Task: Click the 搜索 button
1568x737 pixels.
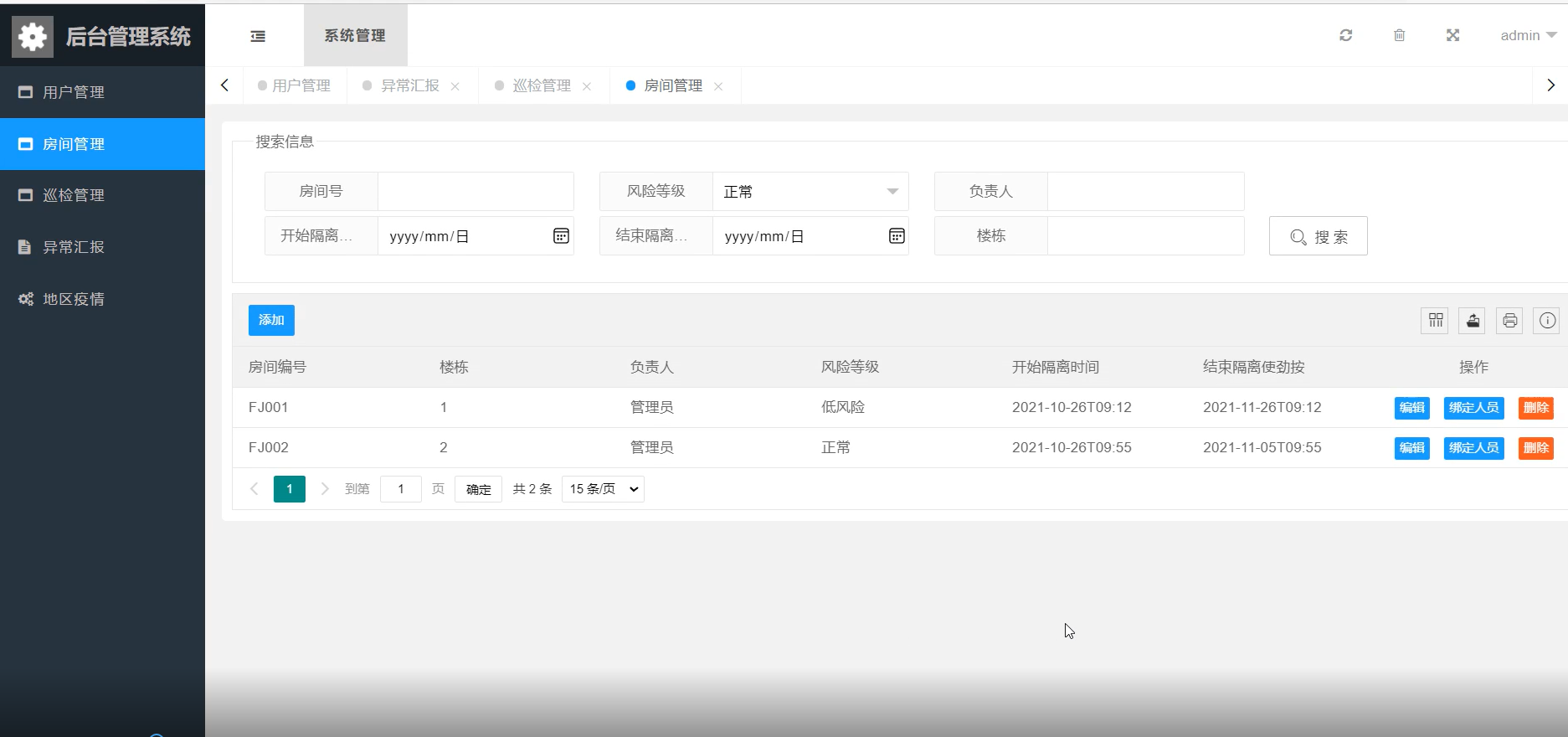Action: pyautogui.click(x=1319, y=236)
